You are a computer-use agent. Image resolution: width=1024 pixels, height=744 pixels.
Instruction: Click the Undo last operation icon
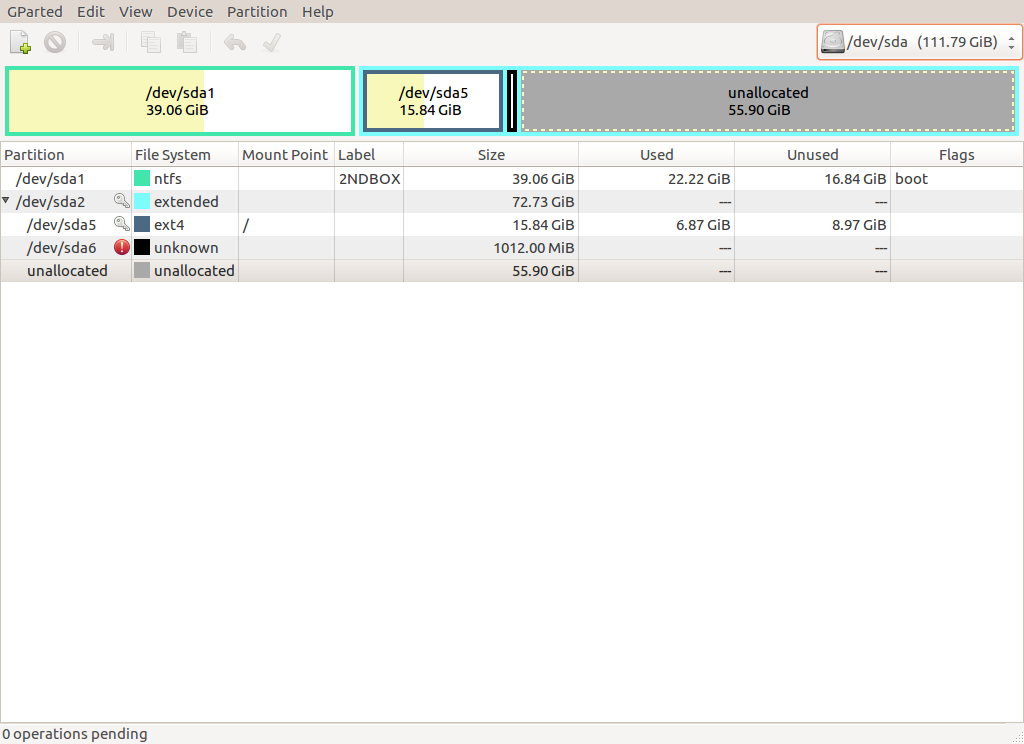coord(235,43)
